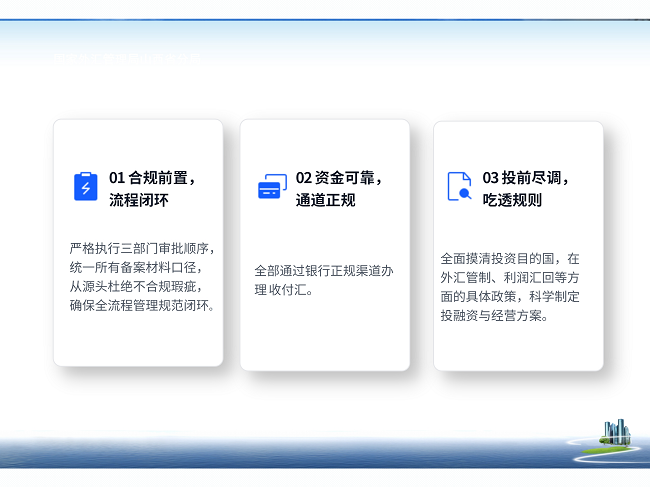Click the line '理 收付汇。'
Viewport: 650px width, 487px height.
point(284,290)
